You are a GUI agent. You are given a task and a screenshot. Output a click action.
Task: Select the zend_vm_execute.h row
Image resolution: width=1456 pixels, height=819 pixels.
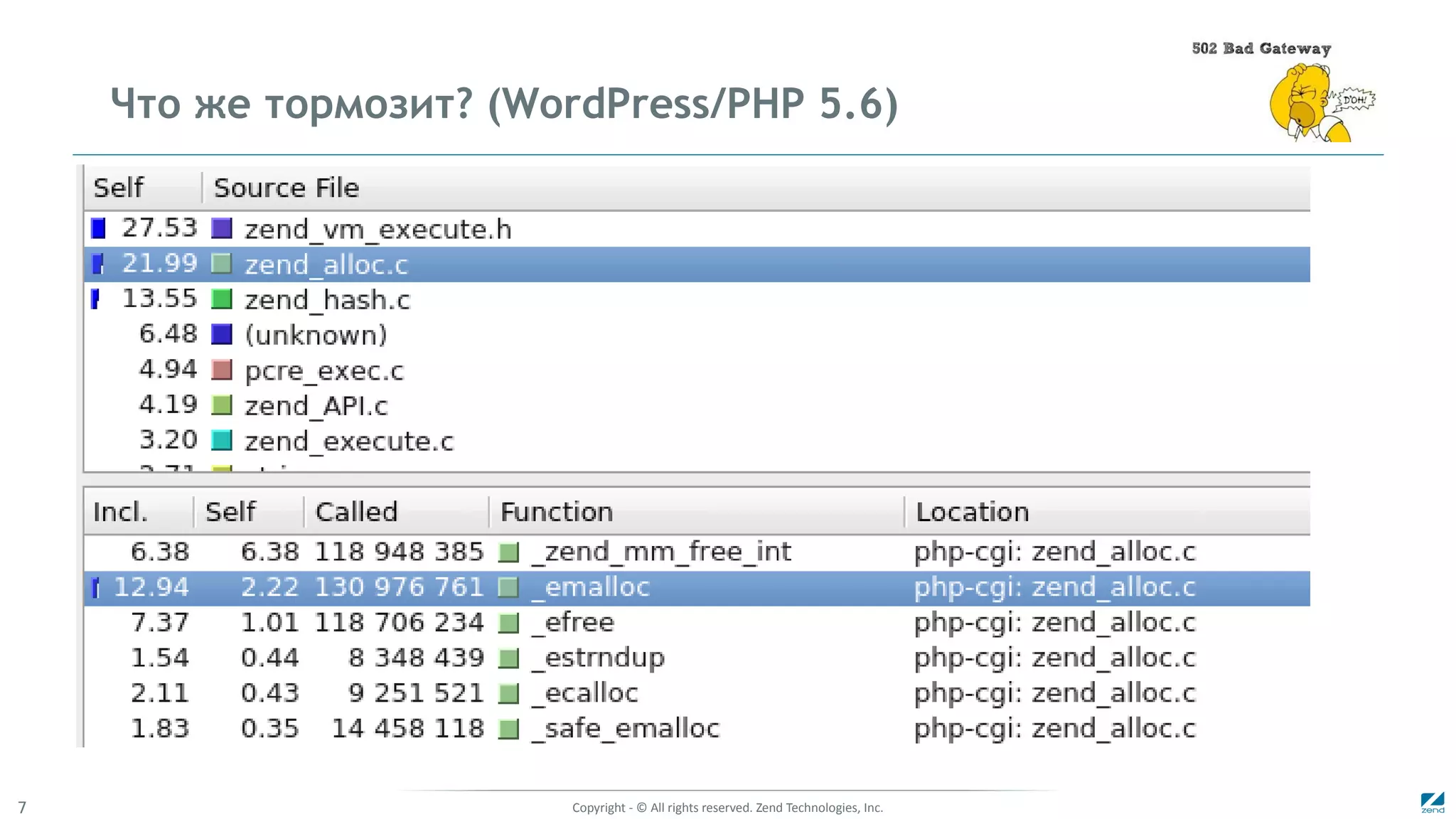point(697,229)
